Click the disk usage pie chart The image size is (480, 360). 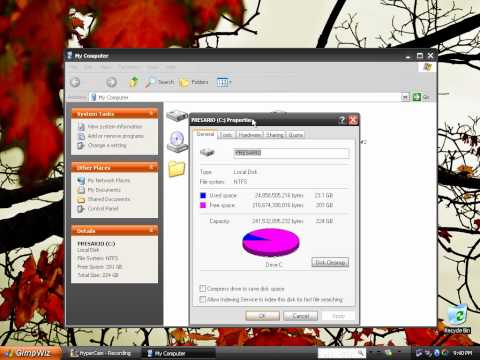pos(271,243)
